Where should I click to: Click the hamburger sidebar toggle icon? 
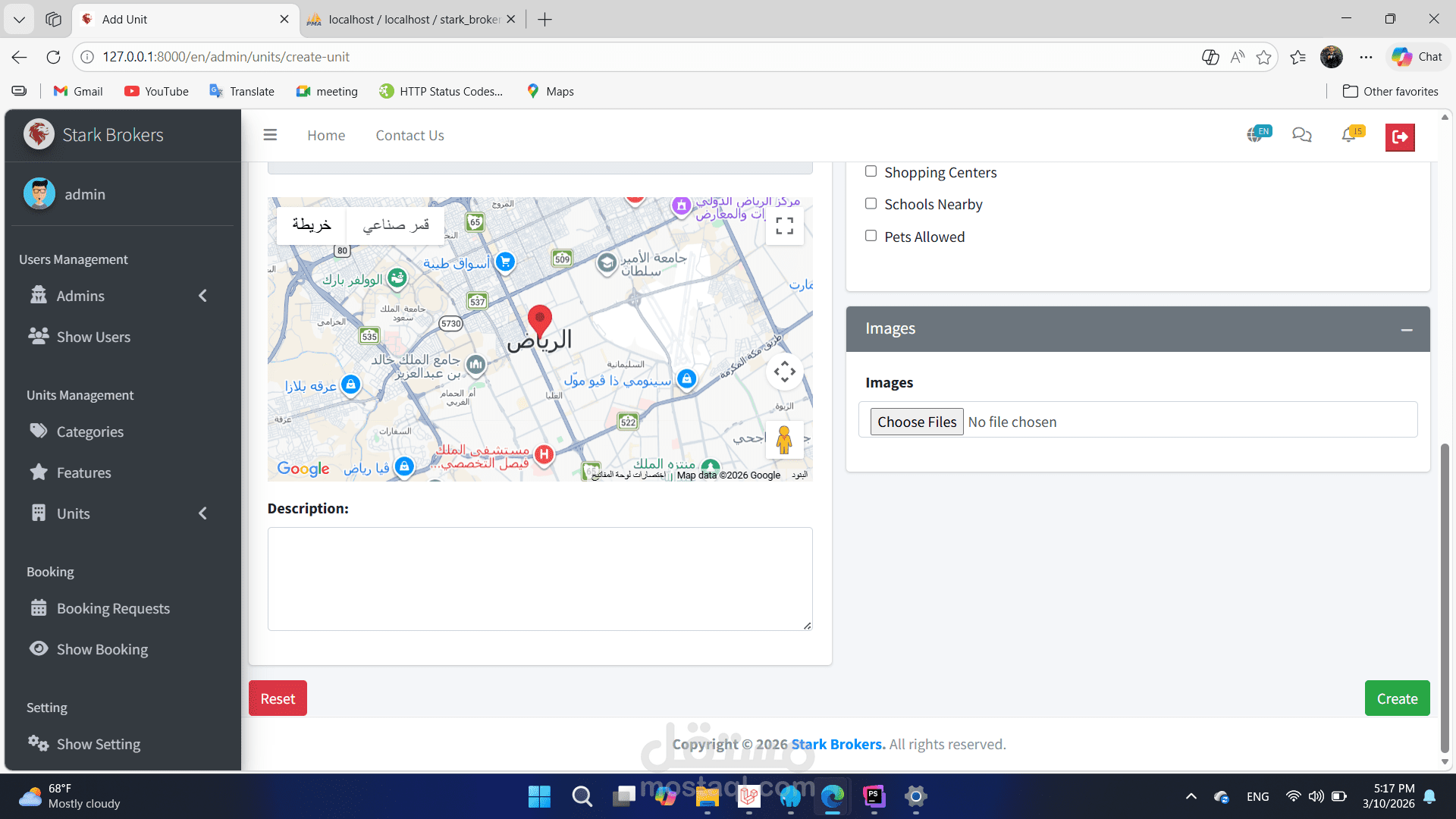[270, 135]
